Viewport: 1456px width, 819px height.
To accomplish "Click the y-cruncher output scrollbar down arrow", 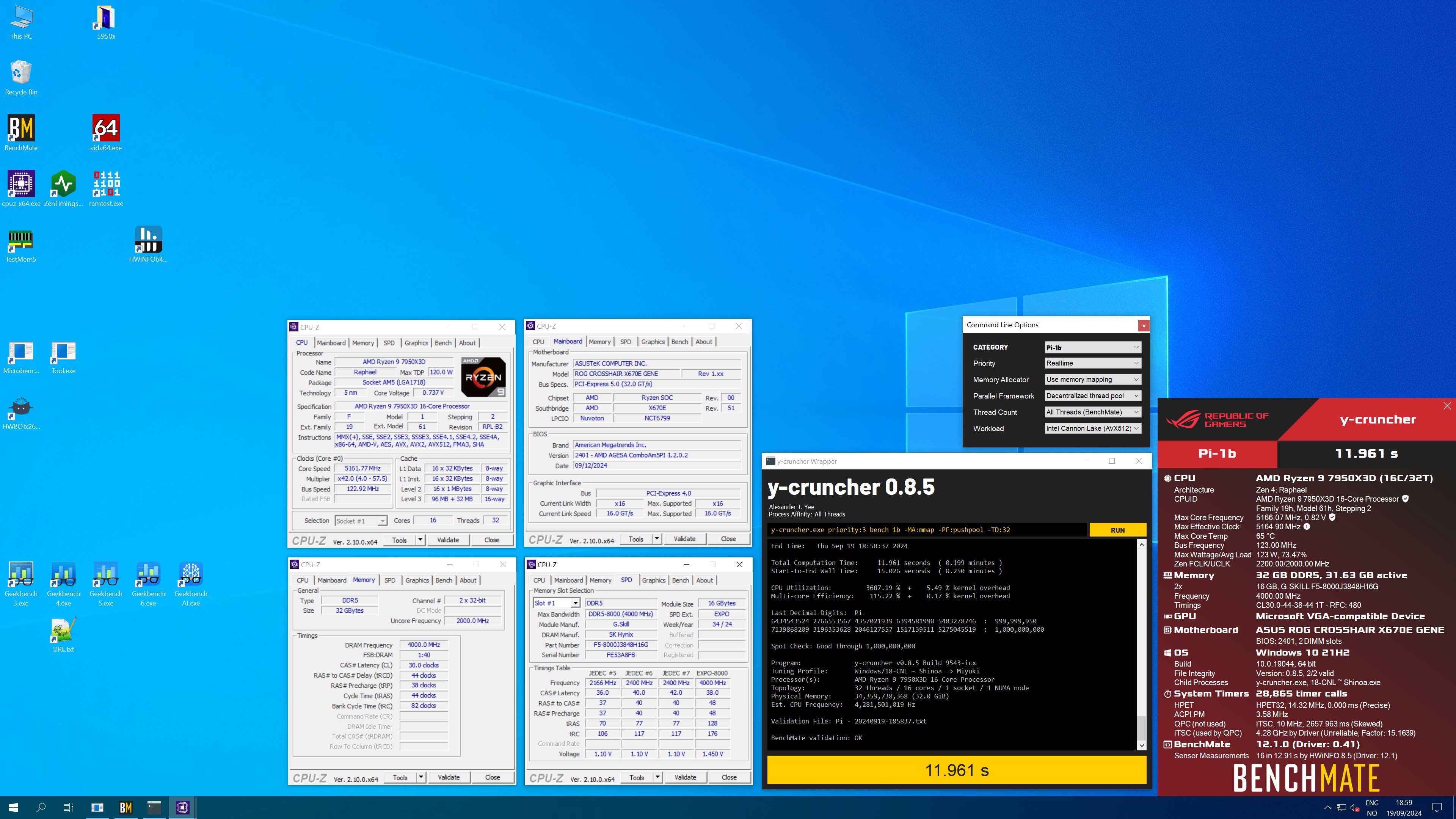I will pyautogui.click(x=1141, y=745).
